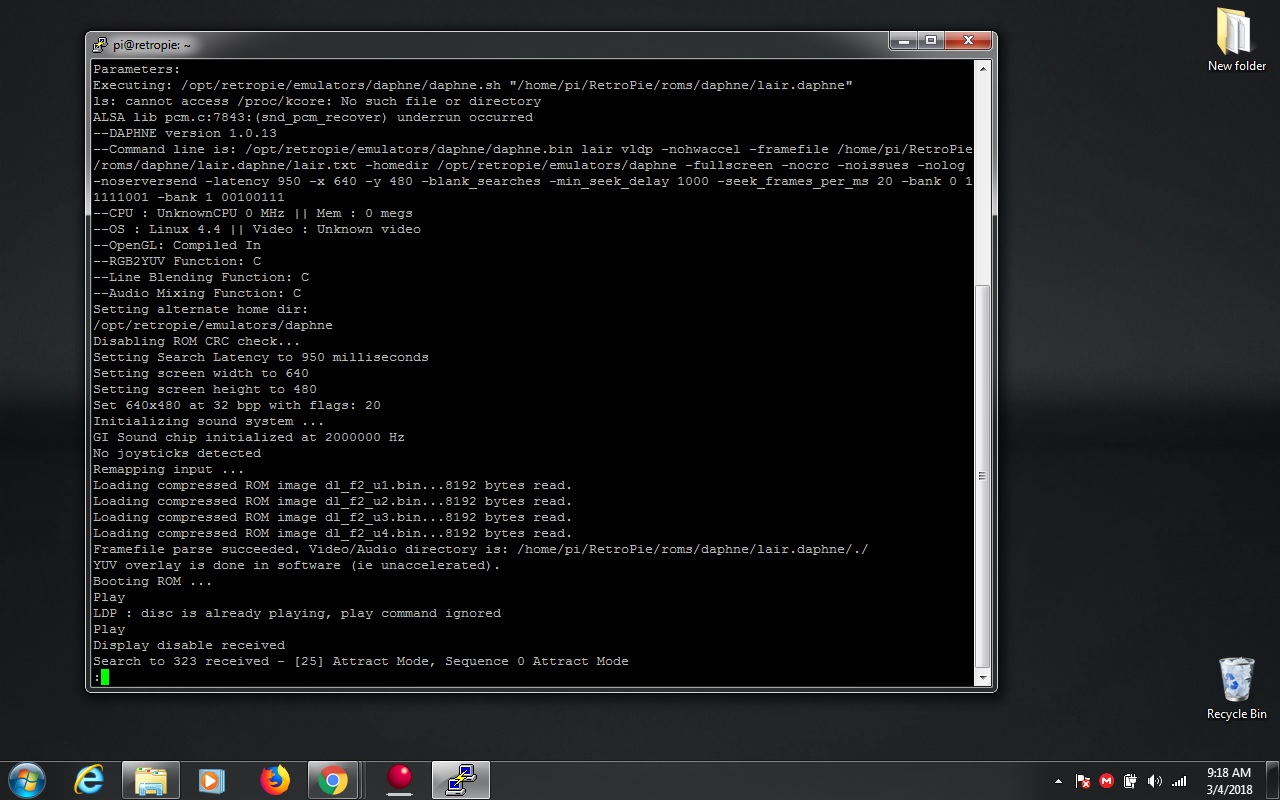This screenshot has height=800, width=1280.
Task: Open network signal status in tray
Action: tap(1179, 781)
